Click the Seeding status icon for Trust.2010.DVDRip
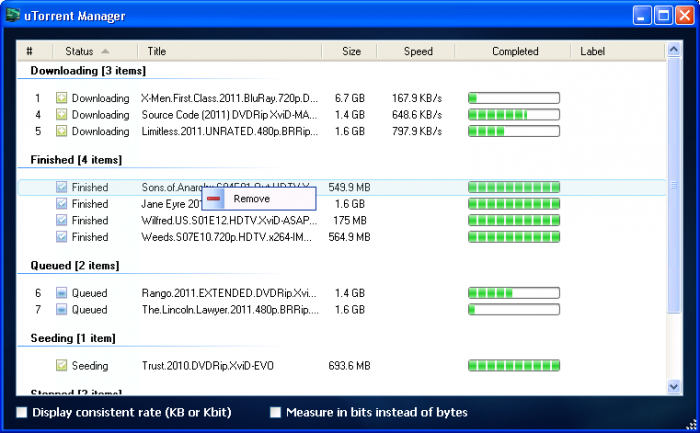 [61, 366]
